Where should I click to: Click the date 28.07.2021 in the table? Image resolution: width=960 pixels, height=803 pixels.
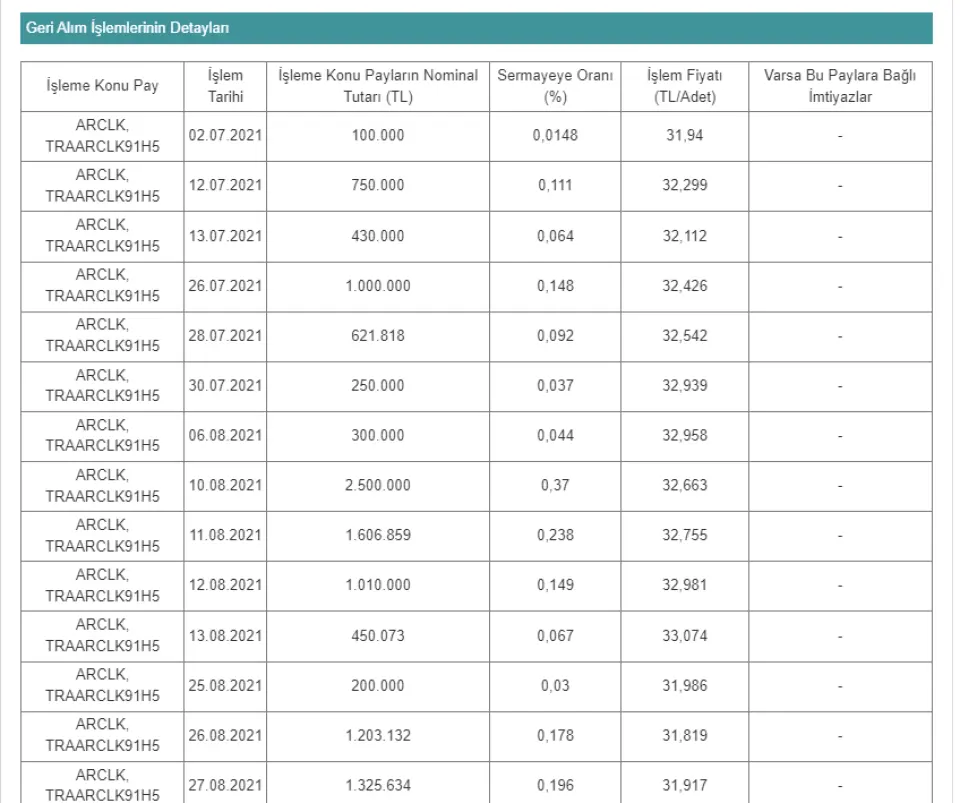(225, 336)
